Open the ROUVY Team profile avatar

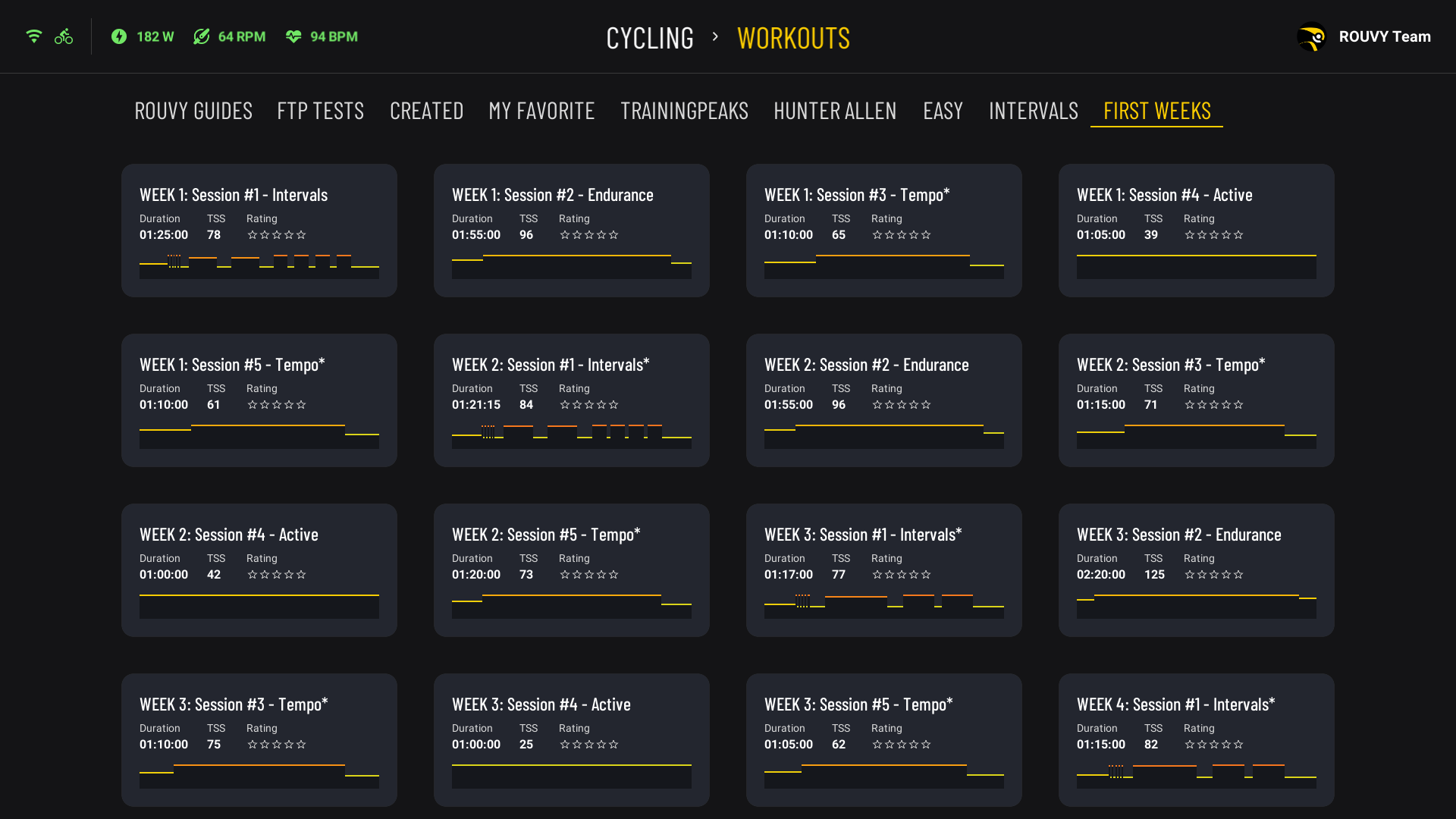coord(1311,37)
